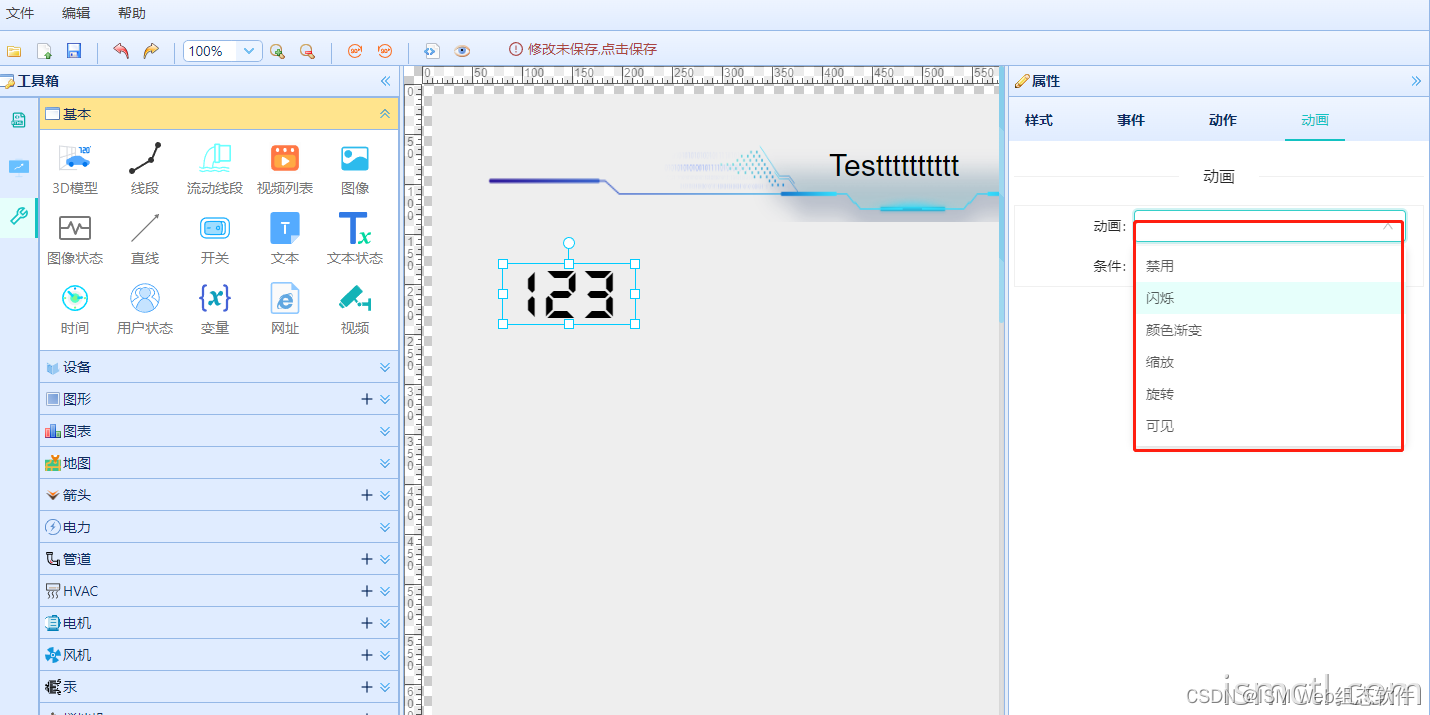1430x715 pixels.
Task: Collapse the 基本 section
Action: pos(385,114)
